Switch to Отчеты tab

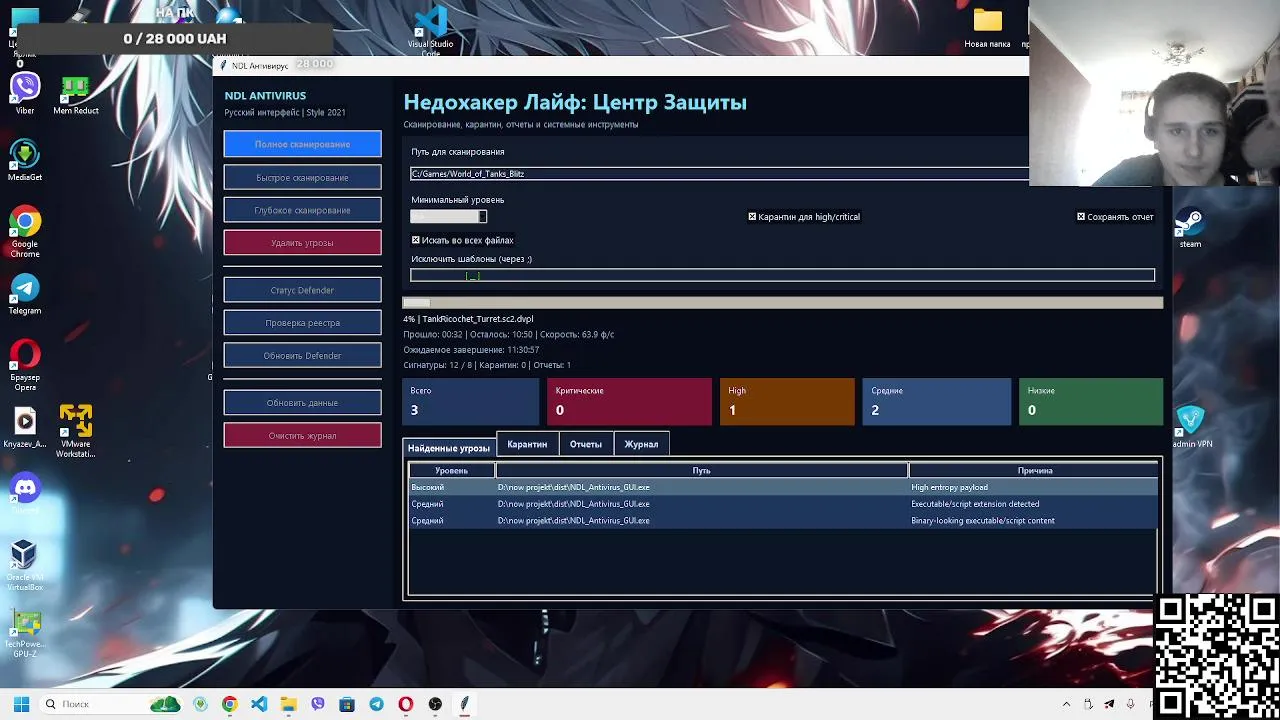tap(586, 444)
